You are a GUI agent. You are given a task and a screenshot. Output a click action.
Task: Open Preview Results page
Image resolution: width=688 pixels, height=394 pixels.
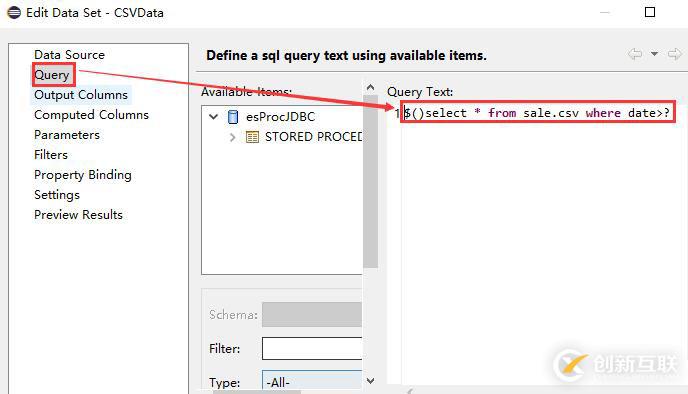click(78, 215)
